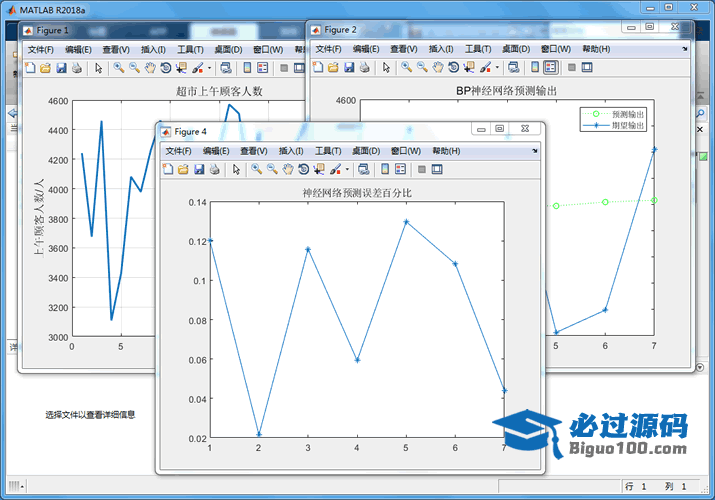The image size is (715, 500).
Task: Click 选择文件以查看详细信息 text in MATLAB
Action: coord(90,415)
